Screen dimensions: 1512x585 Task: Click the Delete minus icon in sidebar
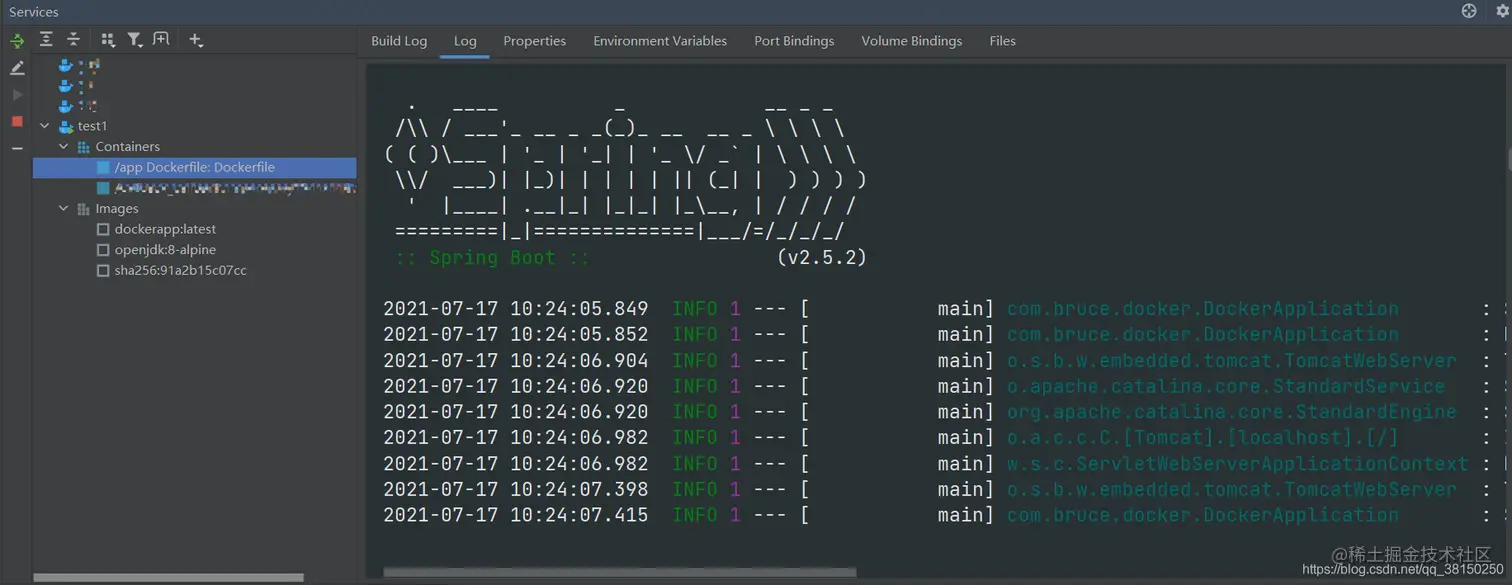point(17,148)
